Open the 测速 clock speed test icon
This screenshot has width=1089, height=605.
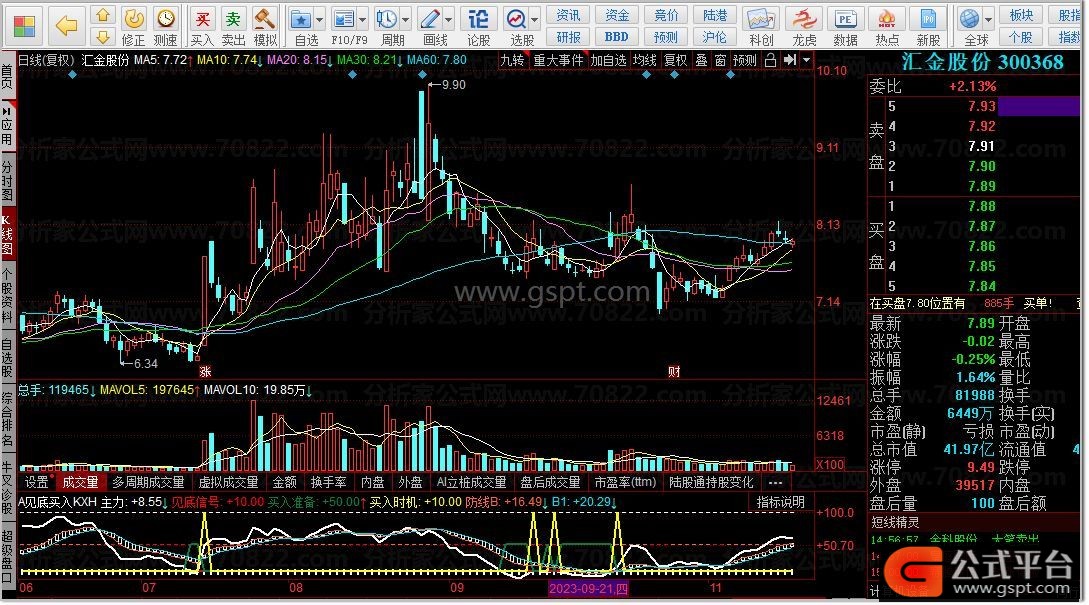[x=165, y=19]
